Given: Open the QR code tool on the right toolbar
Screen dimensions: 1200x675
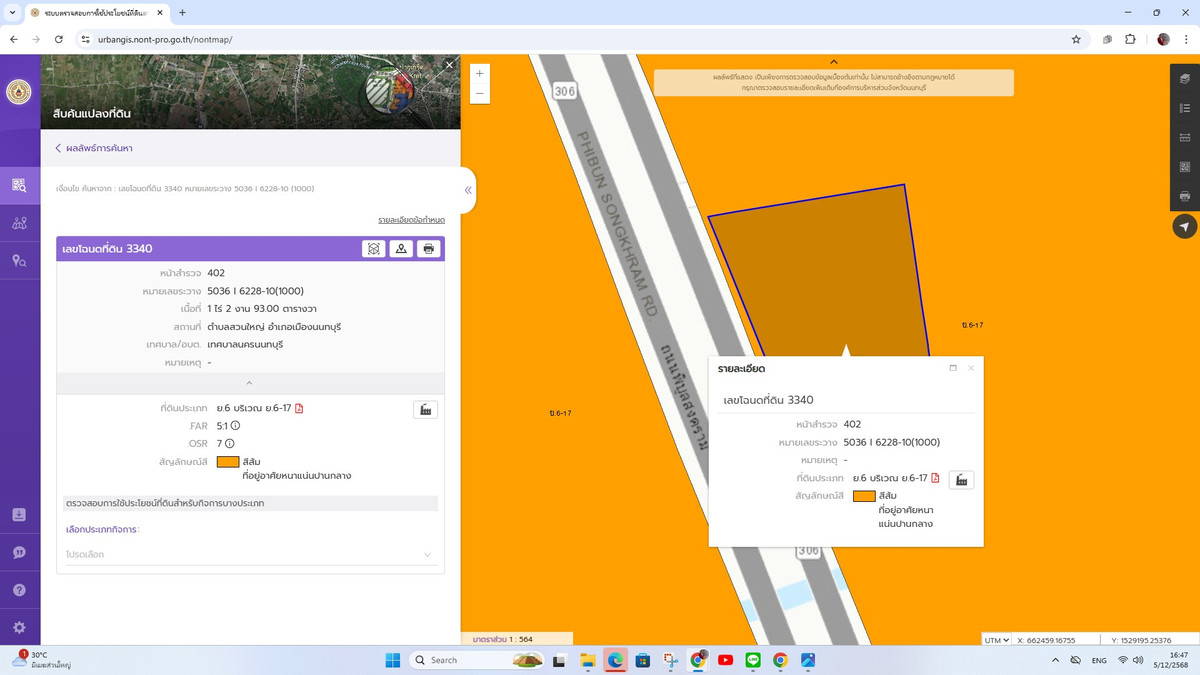Looking at the screenshot, I should click(x=1186, y=167).
